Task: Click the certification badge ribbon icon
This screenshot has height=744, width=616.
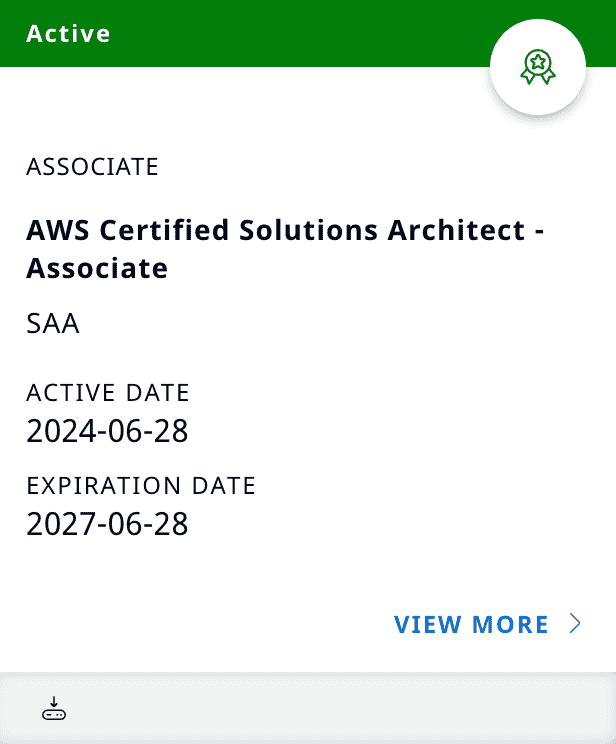Action: click(538, 67)
